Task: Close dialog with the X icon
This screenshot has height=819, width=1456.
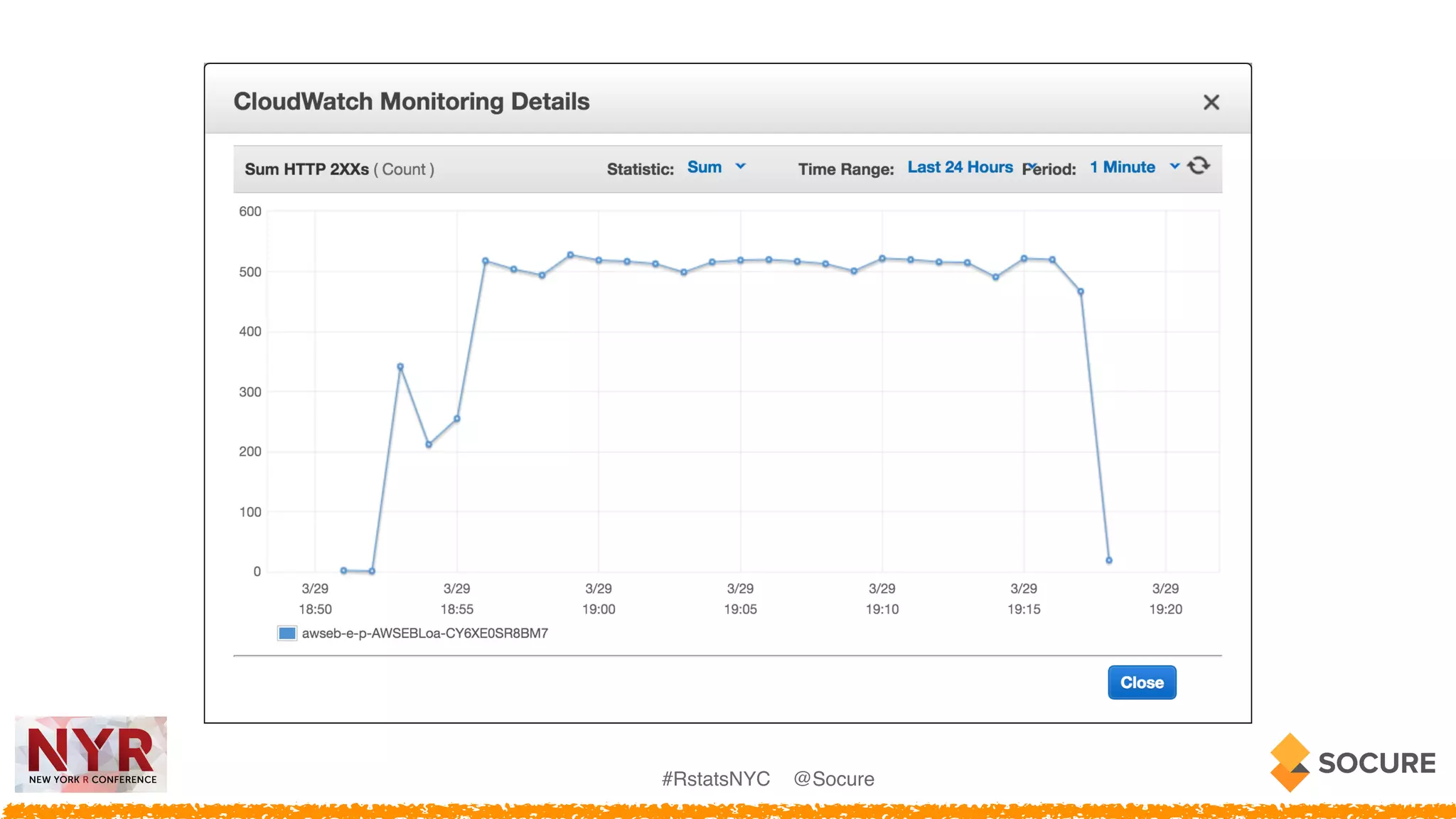Action: [1211, 102]
